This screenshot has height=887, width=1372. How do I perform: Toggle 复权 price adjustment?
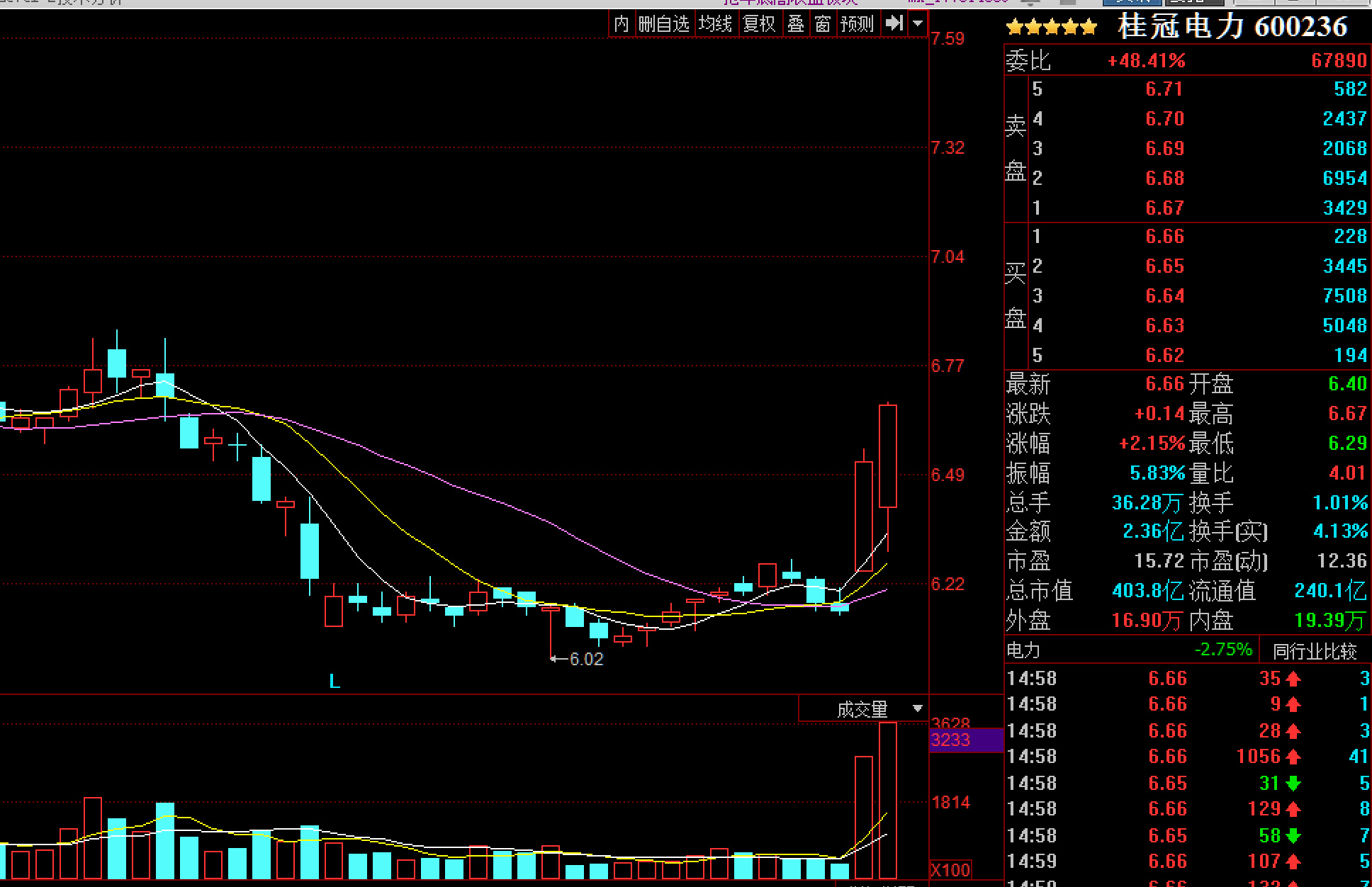759,24
